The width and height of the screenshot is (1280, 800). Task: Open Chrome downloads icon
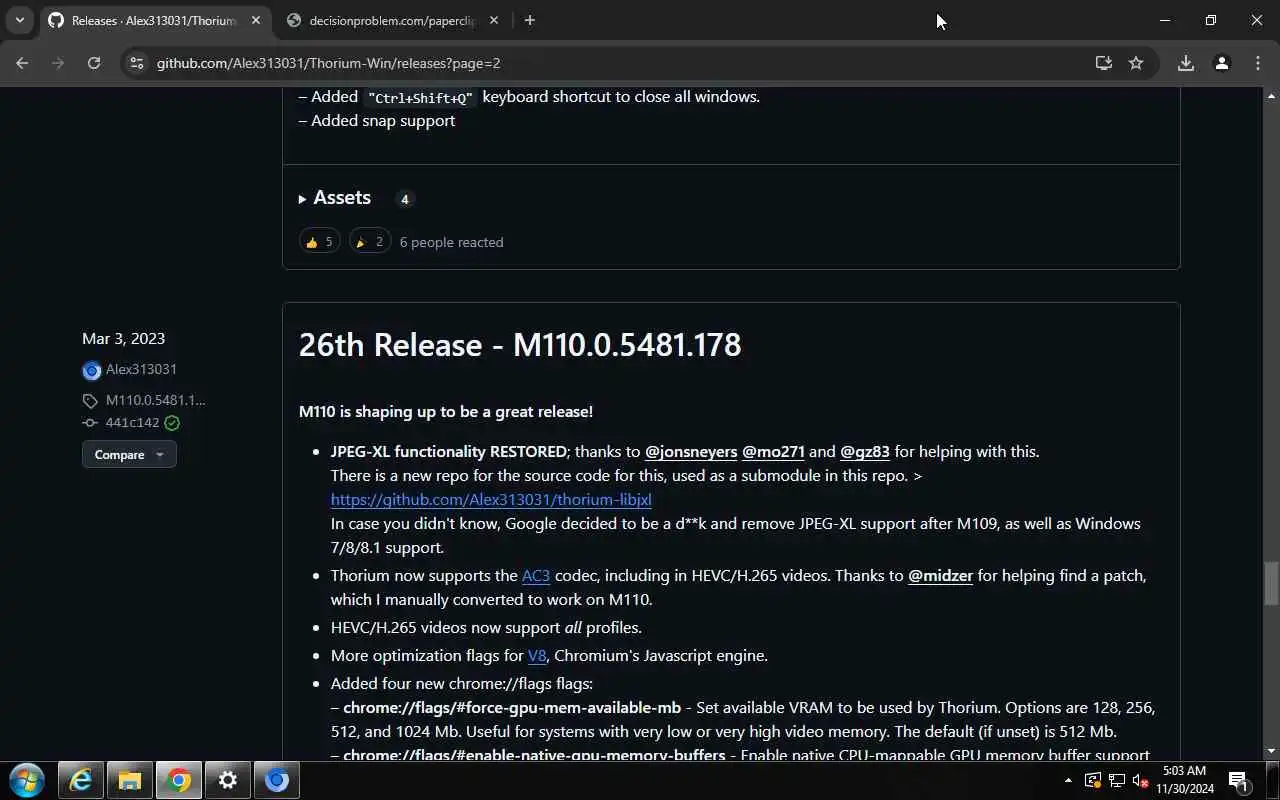tap(1185, 63)
